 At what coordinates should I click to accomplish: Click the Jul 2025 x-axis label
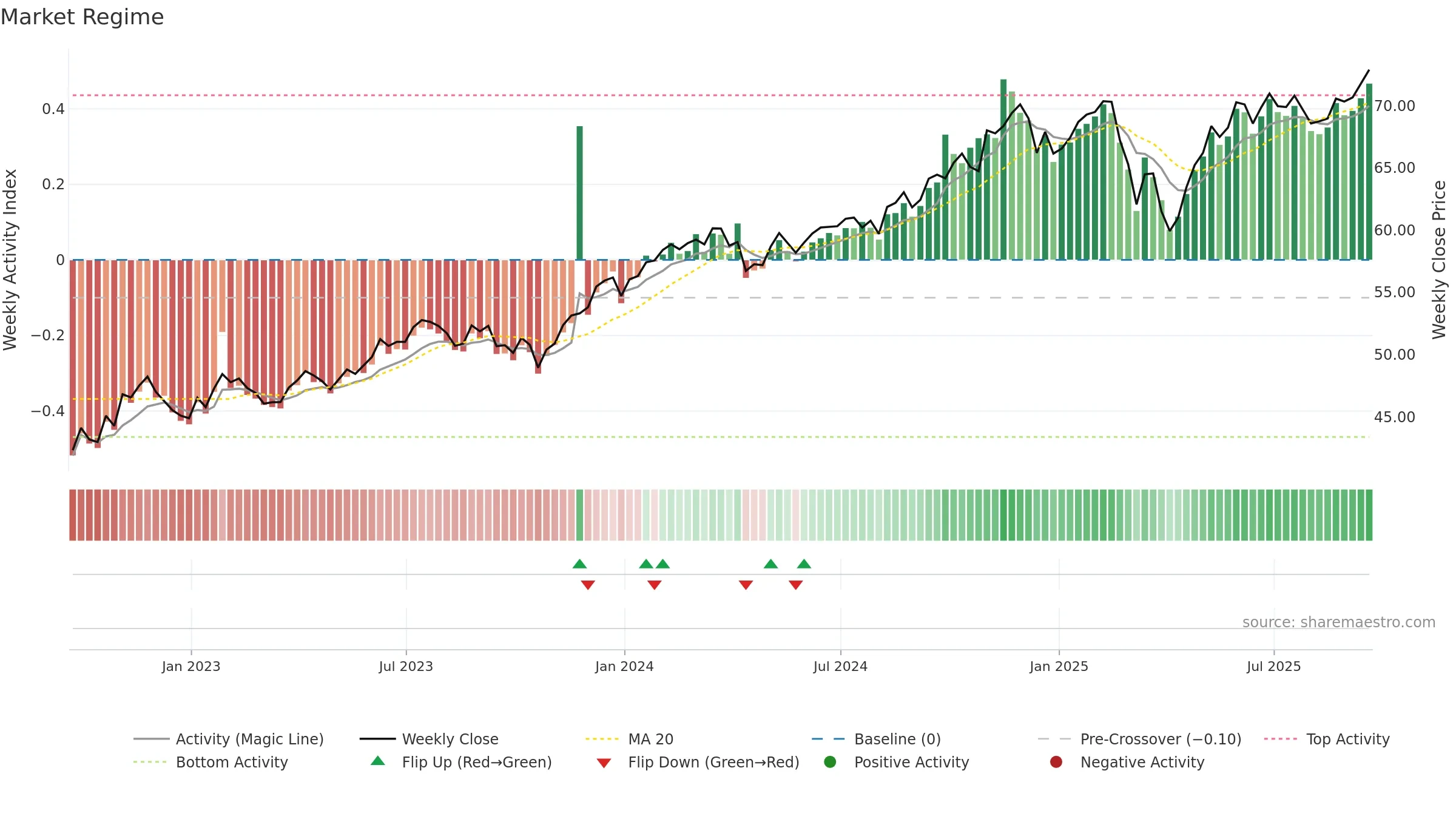click(x=1274, y=667)
